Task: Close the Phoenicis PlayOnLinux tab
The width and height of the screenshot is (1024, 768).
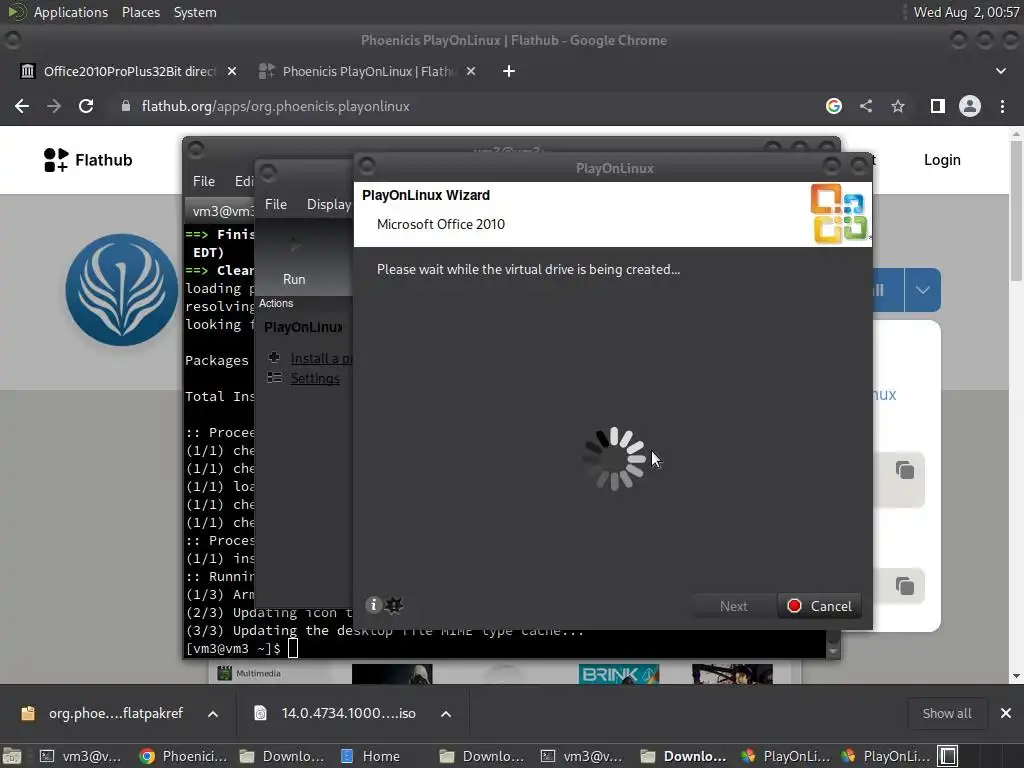Action: 471,71
